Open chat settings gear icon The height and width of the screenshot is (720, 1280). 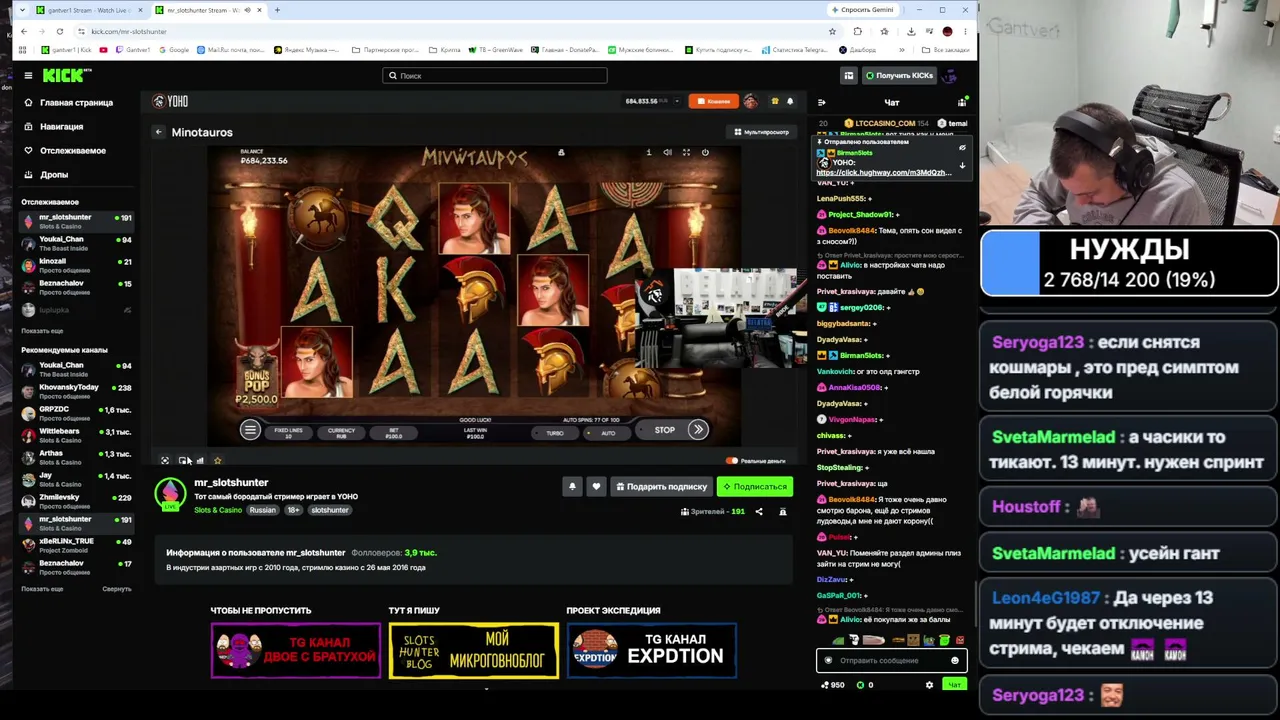pyautogui.click(x=929, y=685)
